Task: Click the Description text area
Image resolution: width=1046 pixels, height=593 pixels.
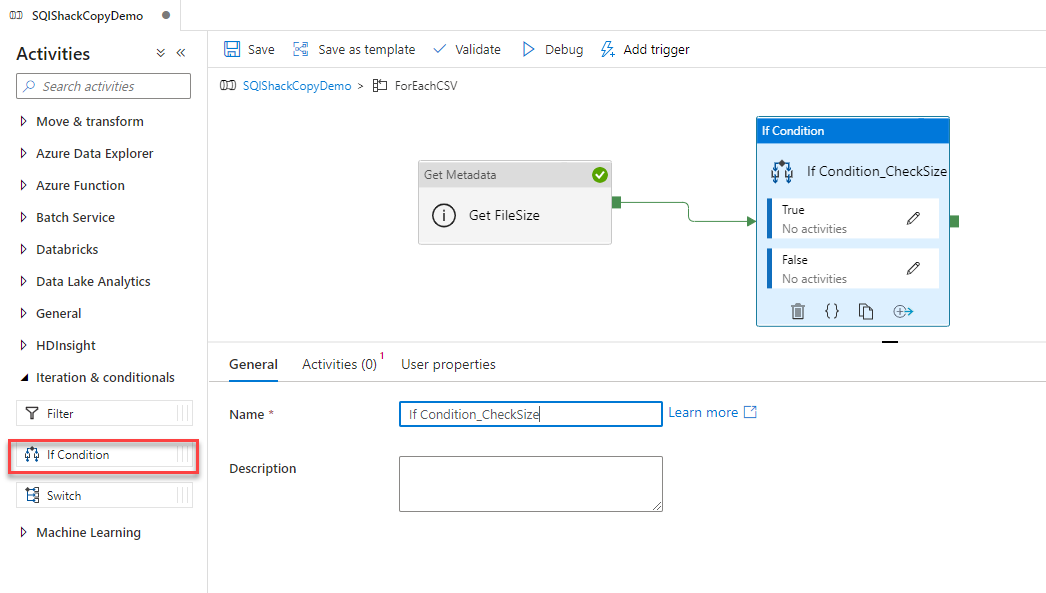Action: coord(530,484)
